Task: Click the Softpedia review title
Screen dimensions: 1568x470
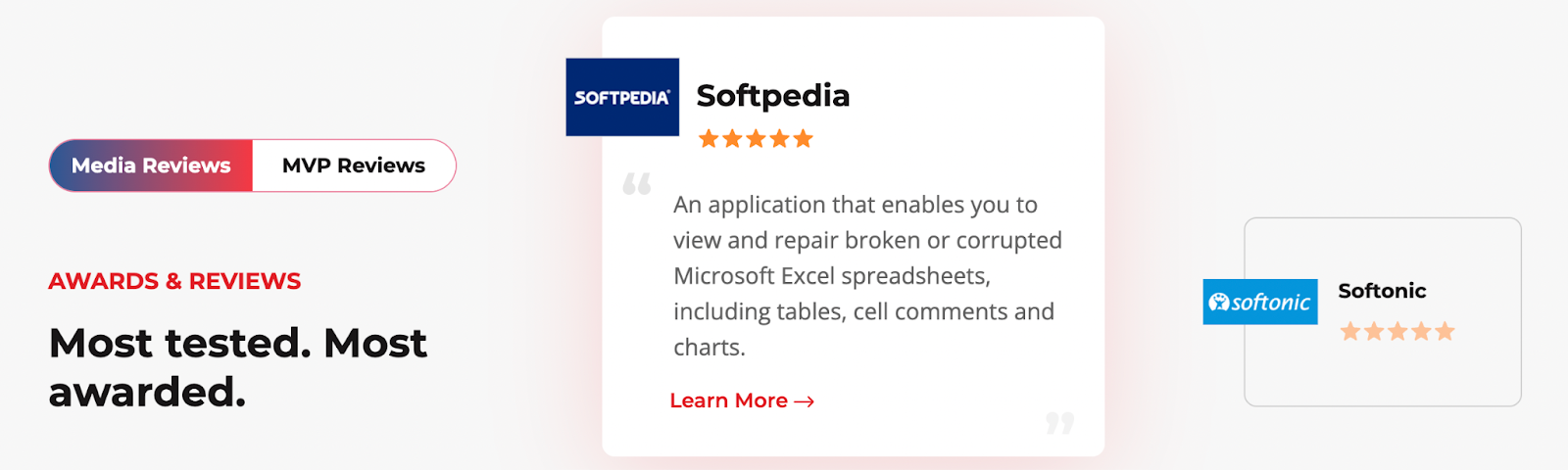Action: pos(773,95)
